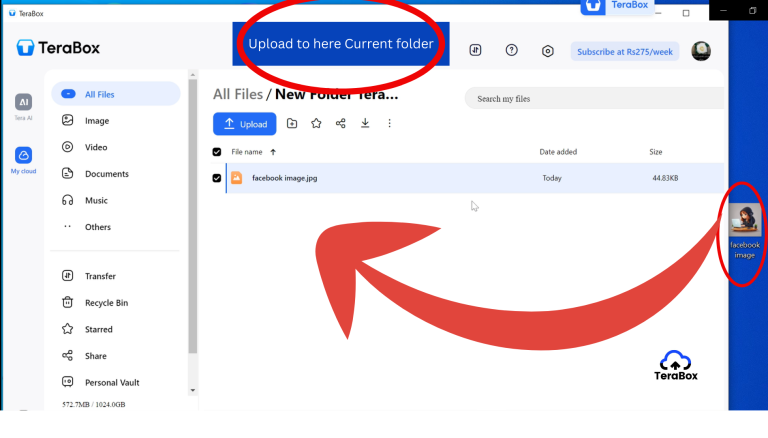The image size is (768, 438).
Task: Click the sidebar vertical scrollbar thumb
Action: [192, 216]
